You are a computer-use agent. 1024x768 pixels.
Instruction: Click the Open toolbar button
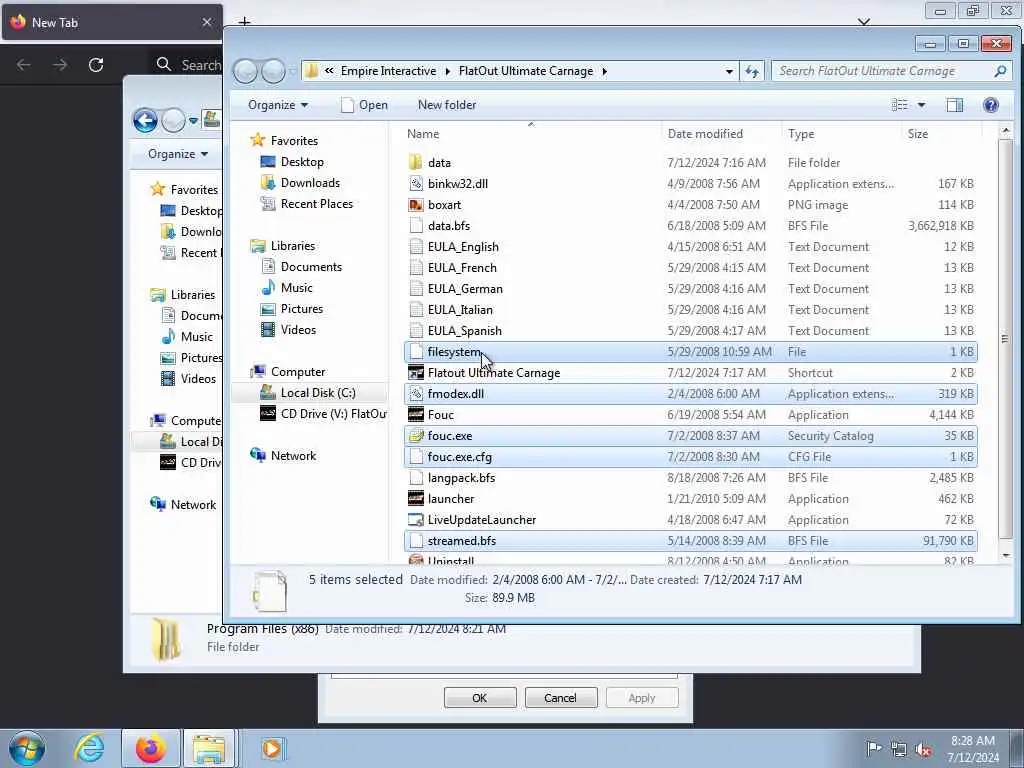tap(364, 105)
